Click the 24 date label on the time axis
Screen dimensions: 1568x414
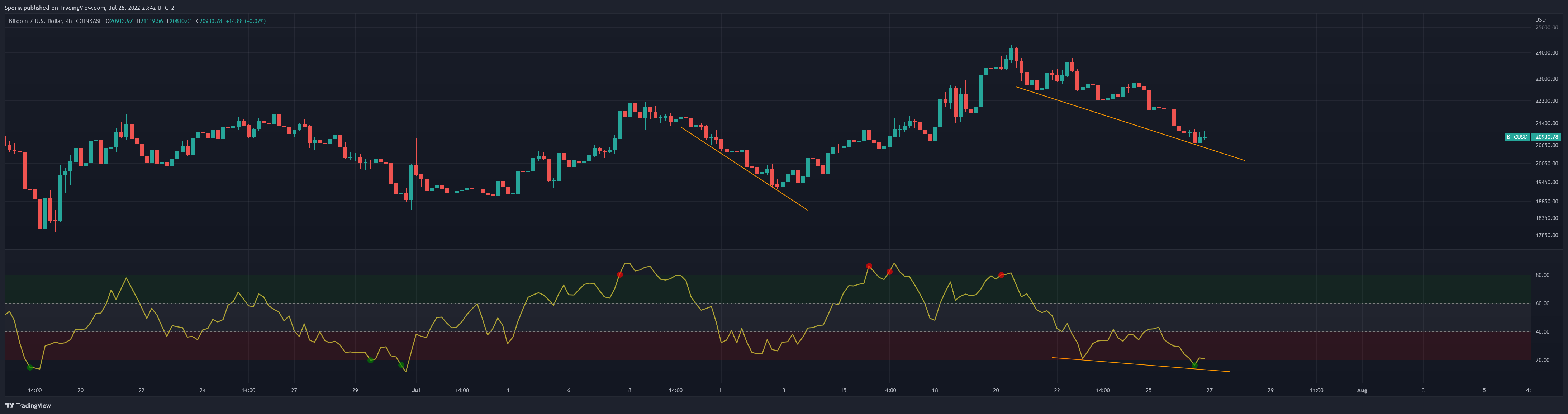click(203, 390)
